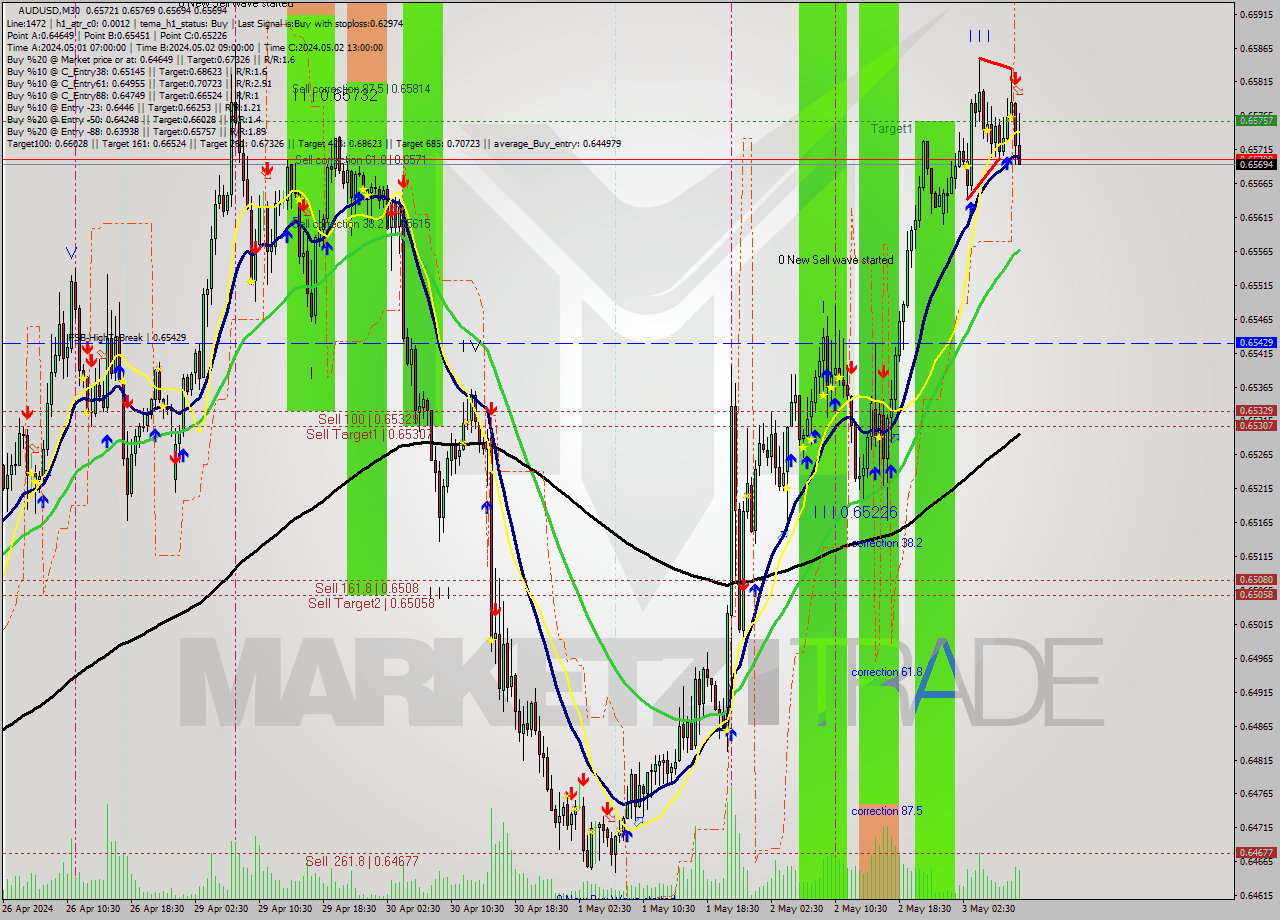Click the red 0.64677 price tag

coord(1257,853)
